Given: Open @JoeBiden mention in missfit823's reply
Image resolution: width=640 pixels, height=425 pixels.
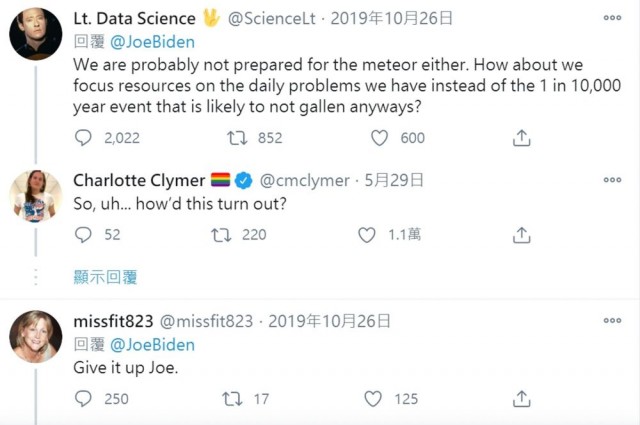Looking at the screenshot, I should tap(152, 345).
